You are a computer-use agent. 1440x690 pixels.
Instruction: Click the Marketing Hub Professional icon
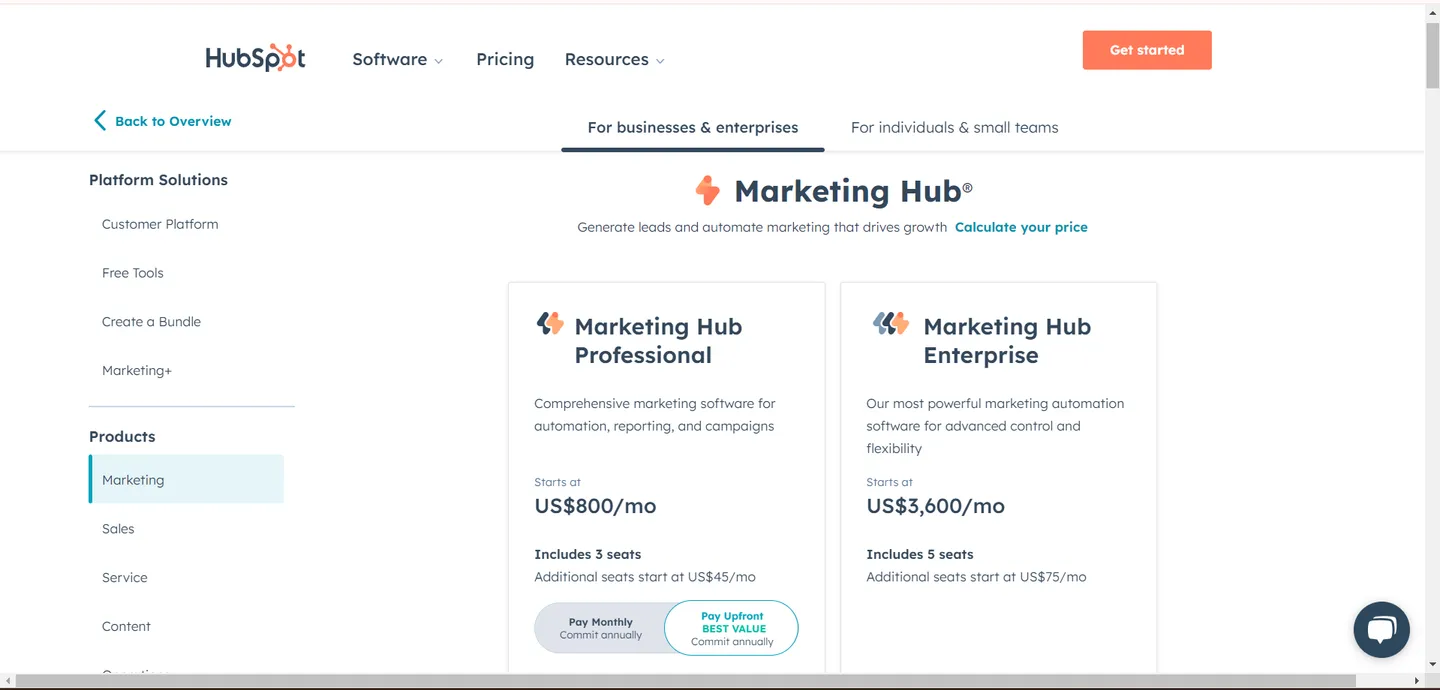pyautogui.click(x=550, y=323)
